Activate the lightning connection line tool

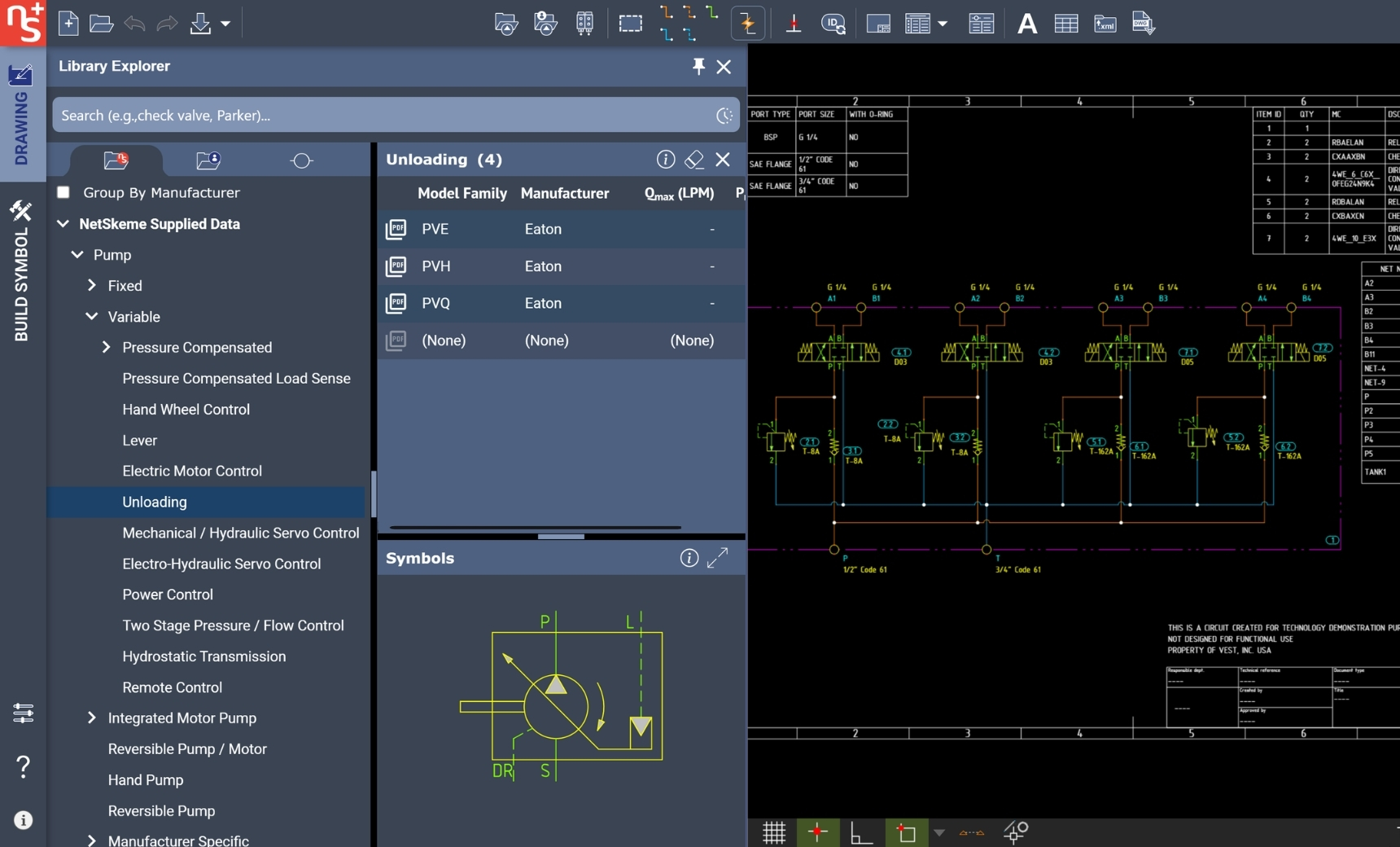pyautogui.click(x=748, y=24)
